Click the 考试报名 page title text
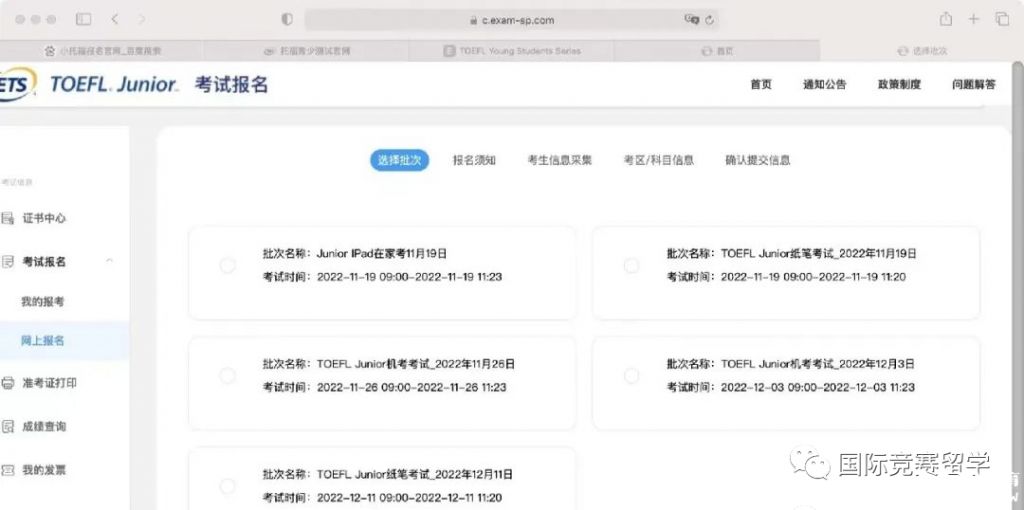1024x510 pixels. point(231,85)
